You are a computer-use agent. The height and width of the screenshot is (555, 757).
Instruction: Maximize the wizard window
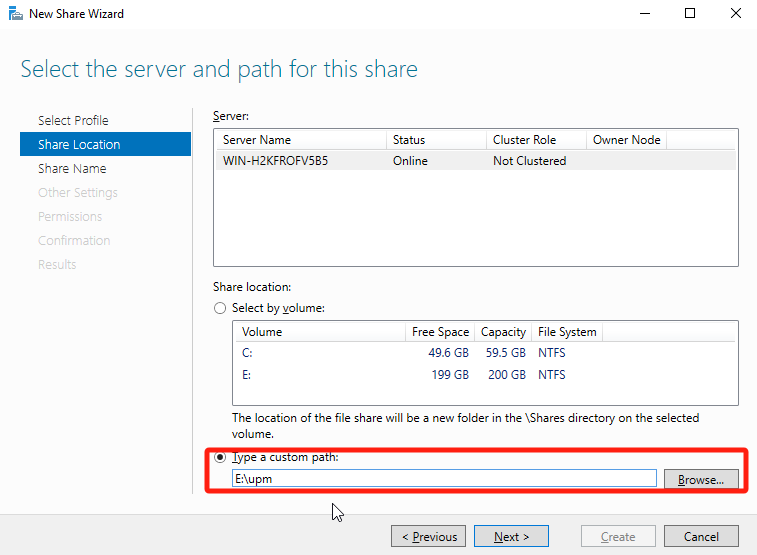(x=690, y=14)
